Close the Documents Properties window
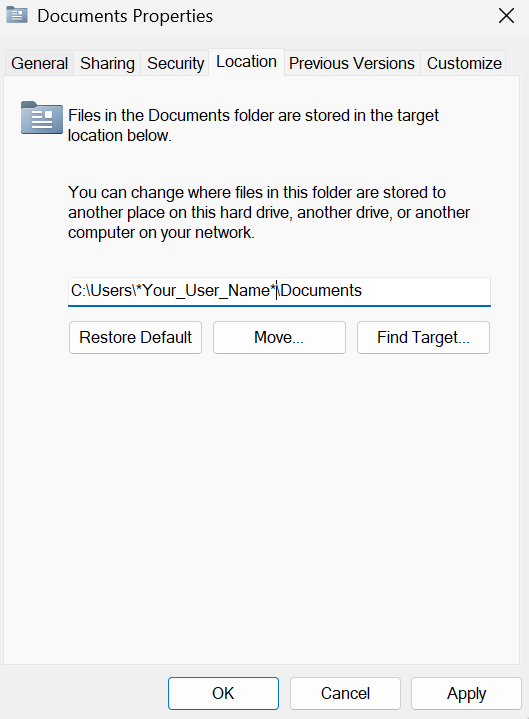 click(x=506, y=16)
